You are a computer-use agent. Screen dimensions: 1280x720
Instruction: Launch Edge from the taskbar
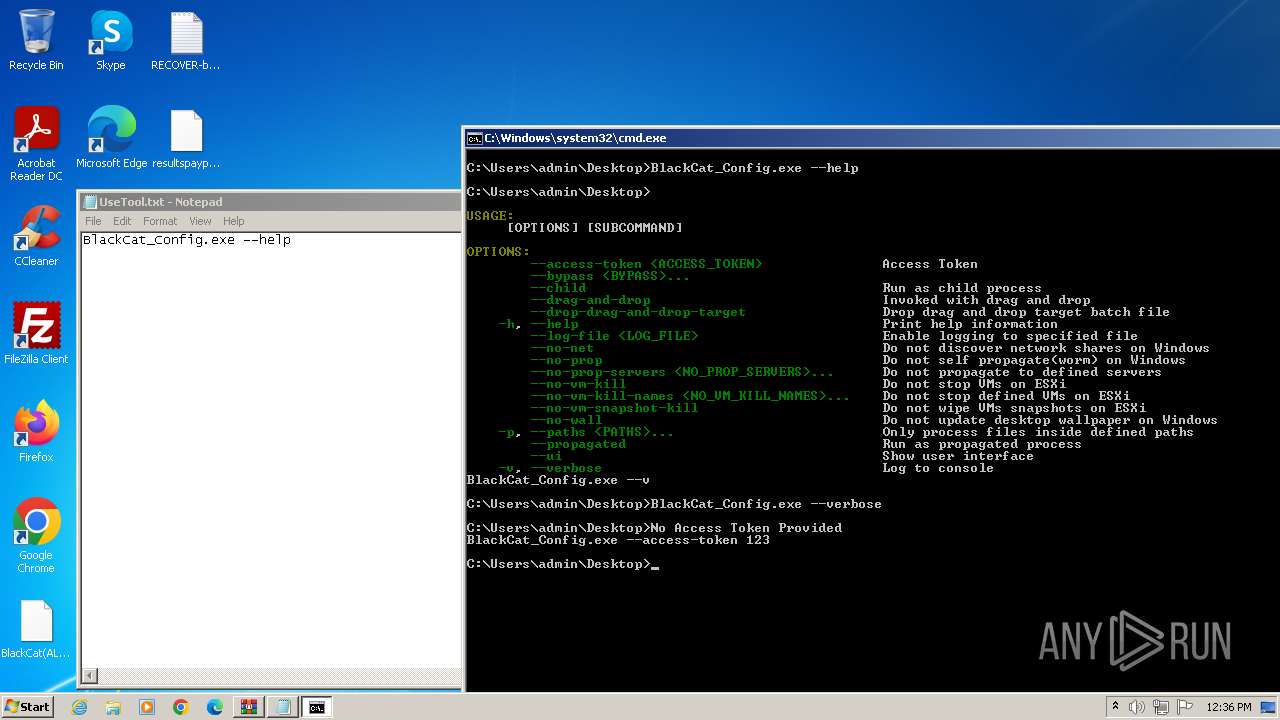pyautogui.click(x=215, y=707)
